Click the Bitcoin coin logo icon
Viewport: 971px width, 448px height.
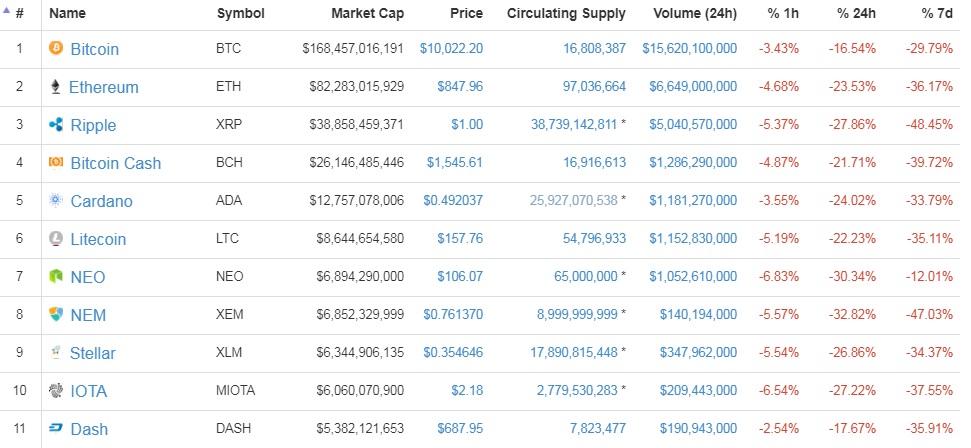point(56,48)
